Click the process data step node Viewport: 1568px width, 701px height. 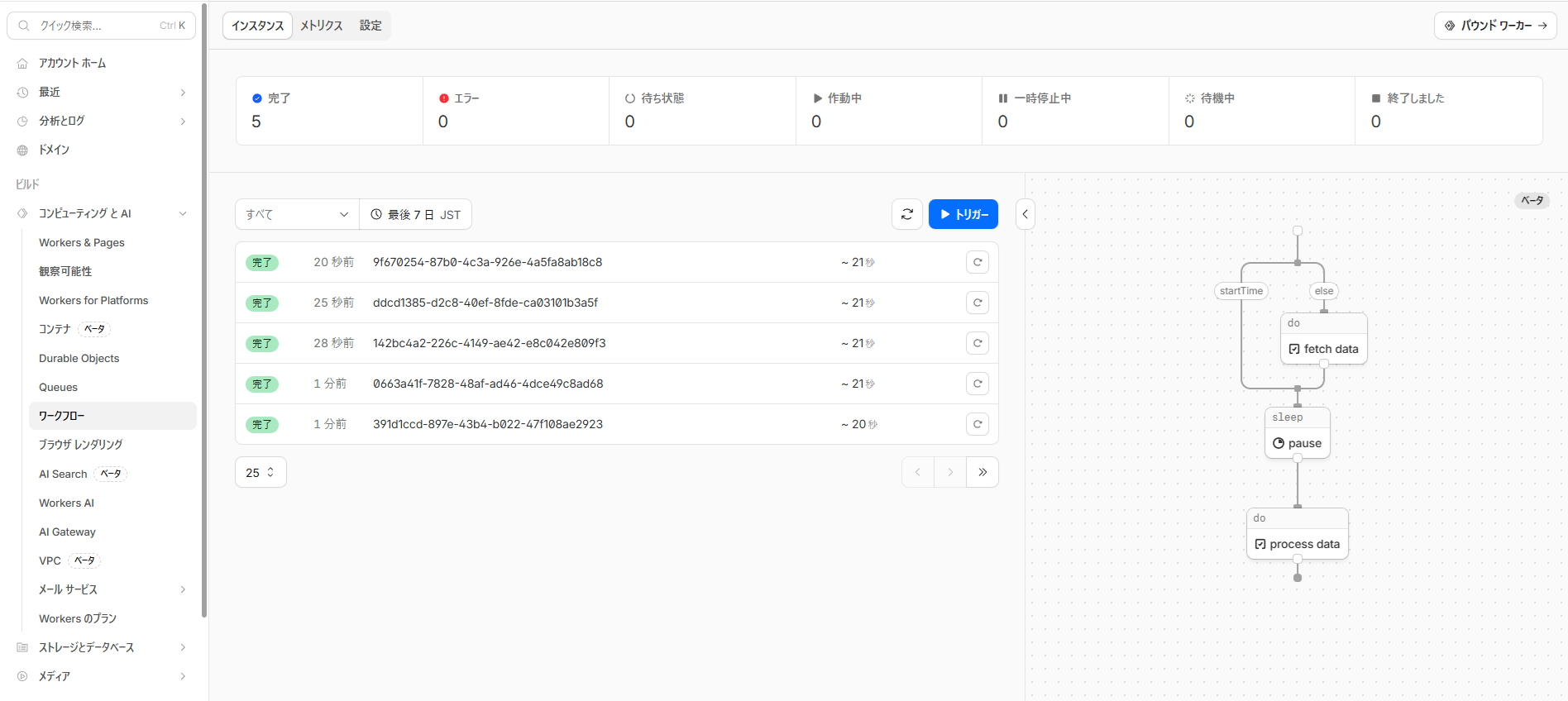coord(1297,544)
